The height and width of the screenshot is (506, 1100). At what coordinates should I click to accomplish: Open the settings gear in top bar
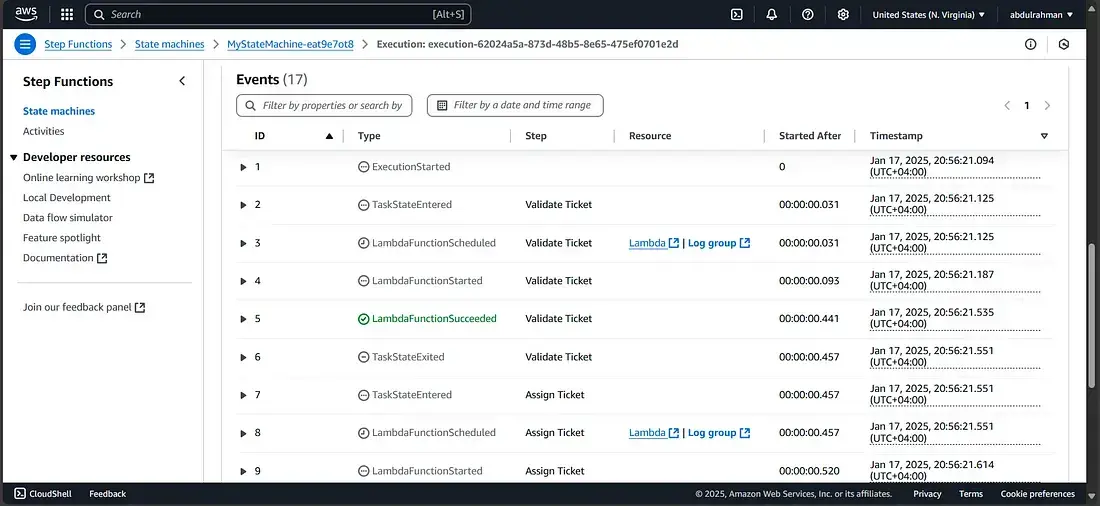click(843, 14)
